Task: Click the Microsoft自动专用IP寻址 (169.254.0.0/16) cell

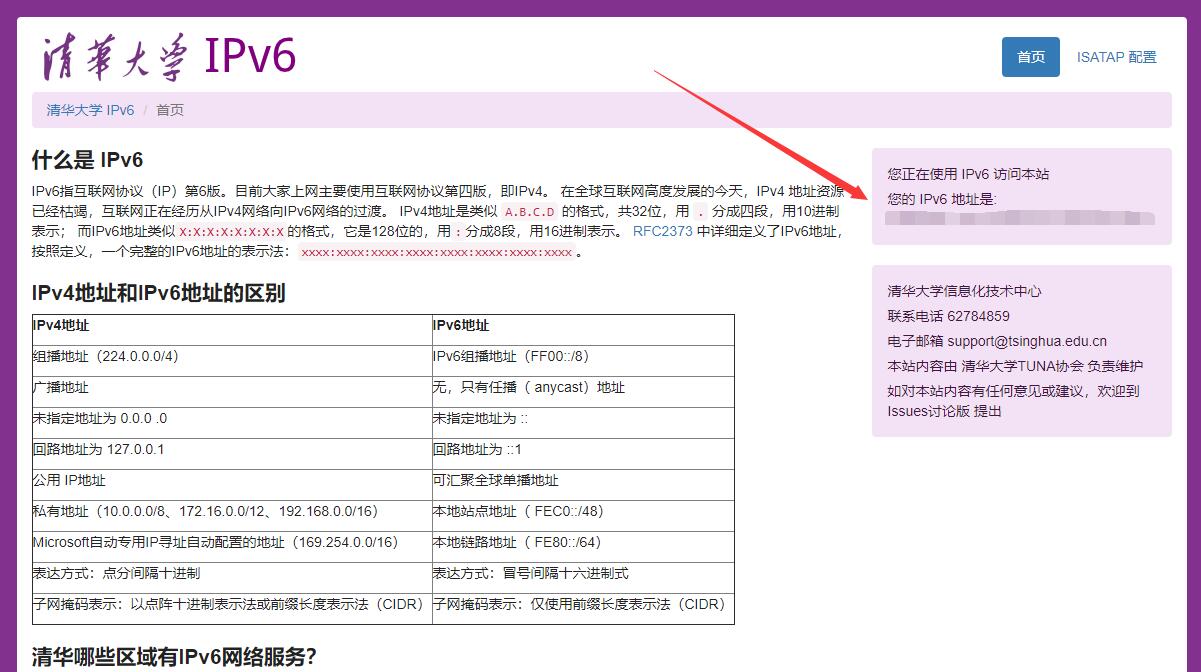Action: click(x=232, y=546)
